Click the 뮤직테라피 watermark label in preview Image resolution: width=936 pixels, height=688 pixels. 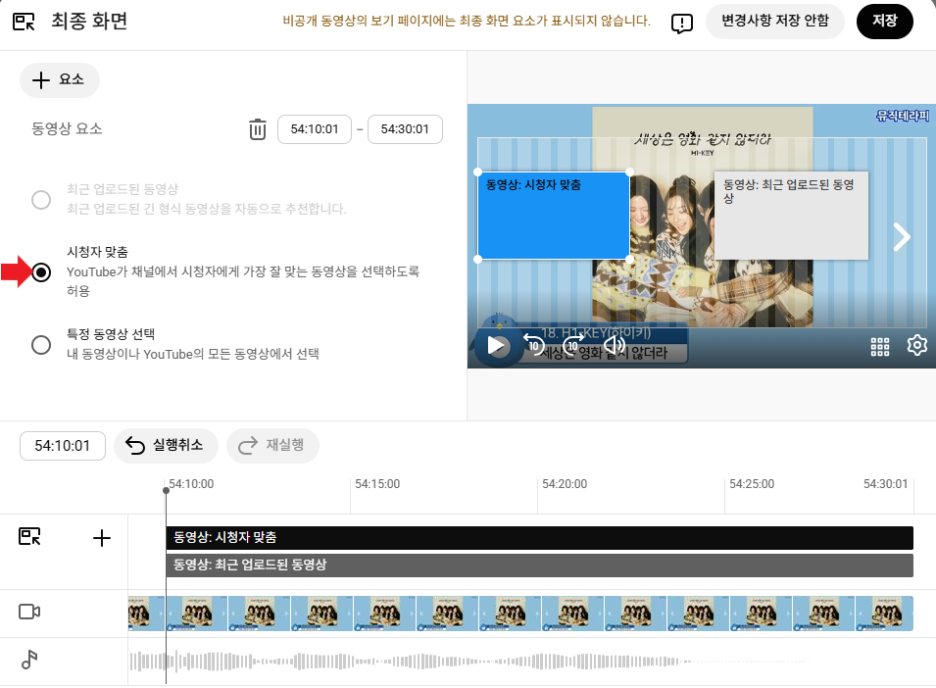pyautogui.click(x=902, y=116)
